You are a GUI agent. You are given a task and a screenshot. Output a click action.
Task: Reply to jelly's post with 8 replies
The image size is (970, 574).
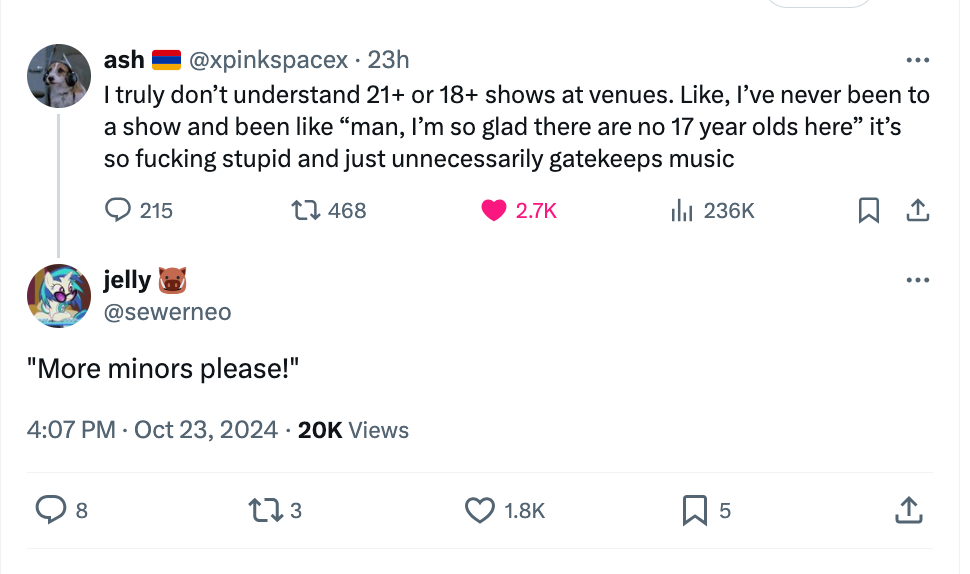pos(51,511)
